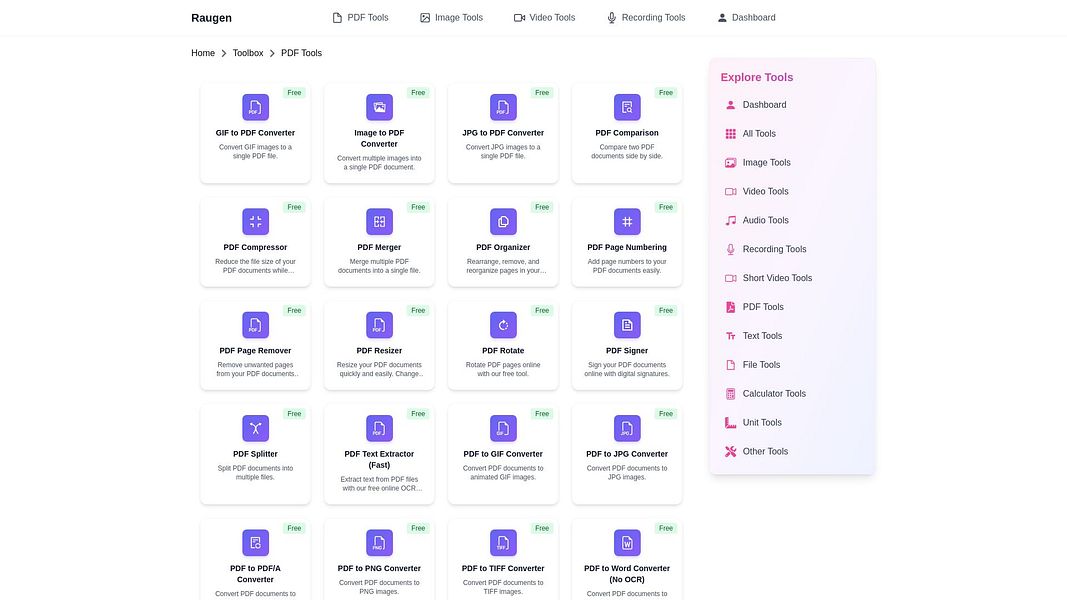Go to Dashboard in top navigation
This screenshot has width=1067, height=600.
click(x=746, y=18)
